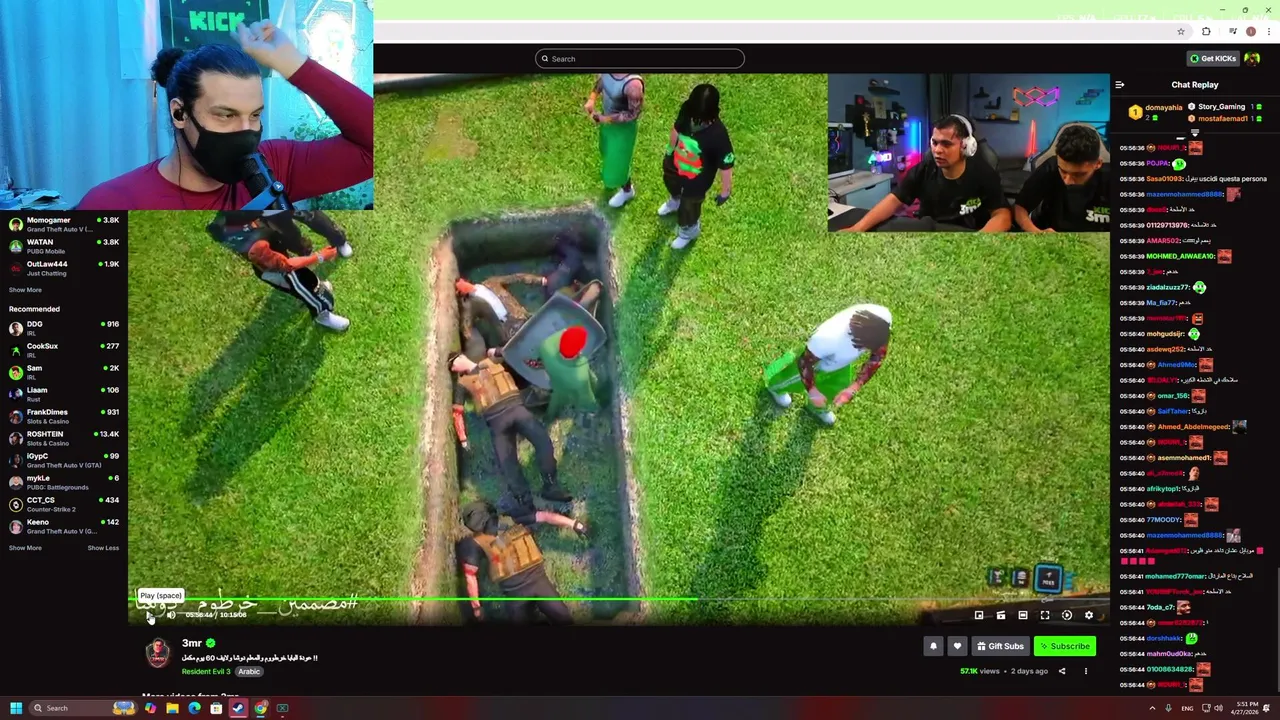The width and height of the screenshot is (1280, 720).
Task: Open the Windows Start menu
Action: coord(16,708)
